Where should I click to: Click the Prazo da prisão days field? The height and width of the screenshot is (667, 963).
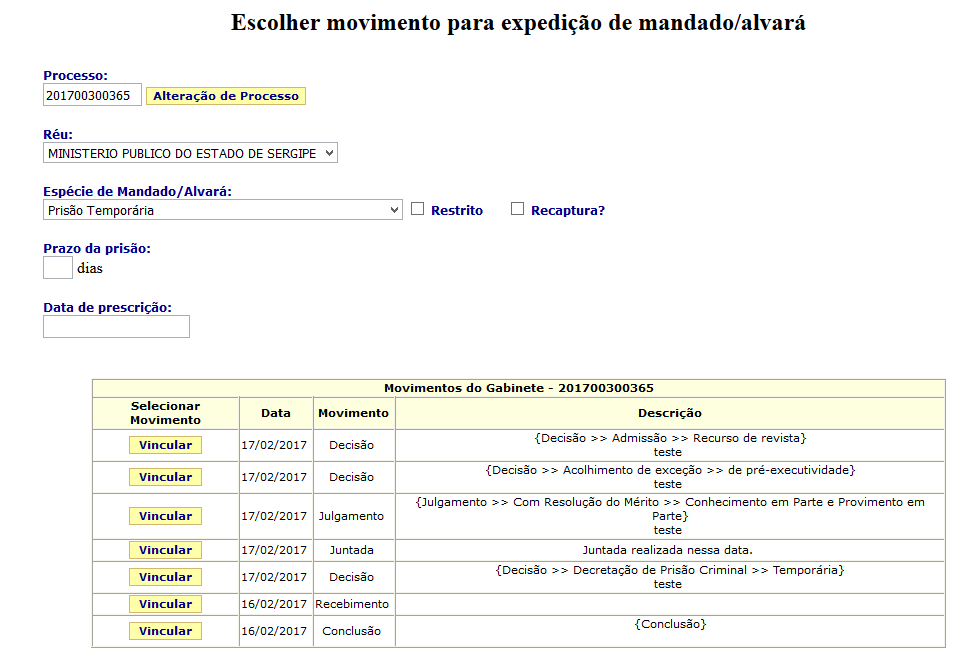(58, 268)
